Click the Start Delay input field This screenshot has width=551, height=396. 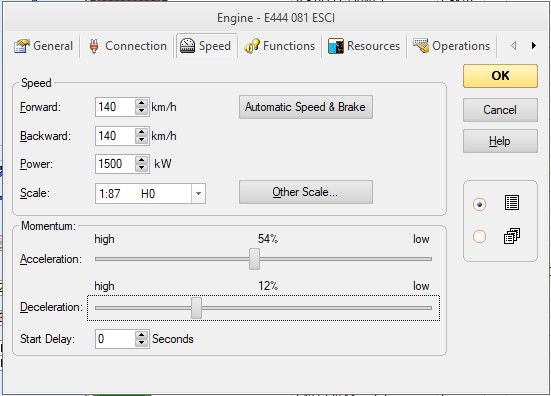click(x=115, y=339)
